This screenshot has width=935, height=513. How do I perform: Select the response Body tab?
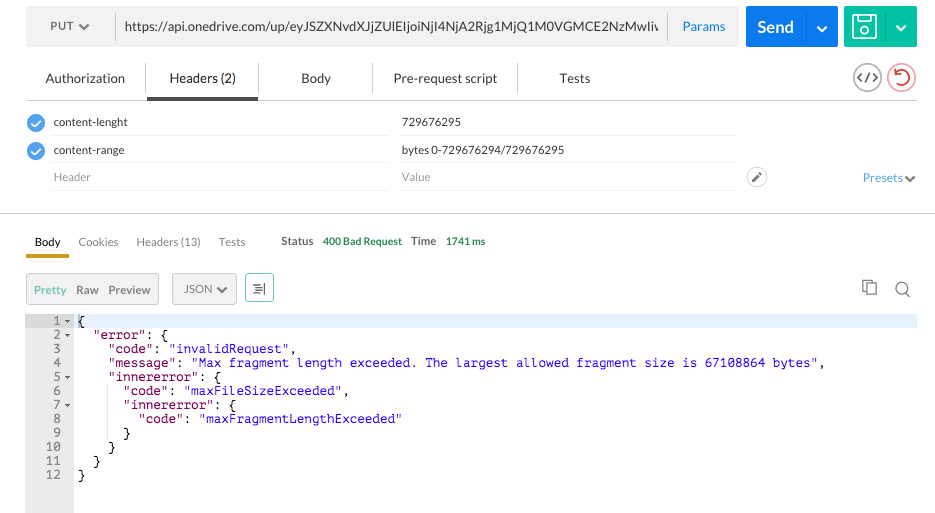click(48, 242)
